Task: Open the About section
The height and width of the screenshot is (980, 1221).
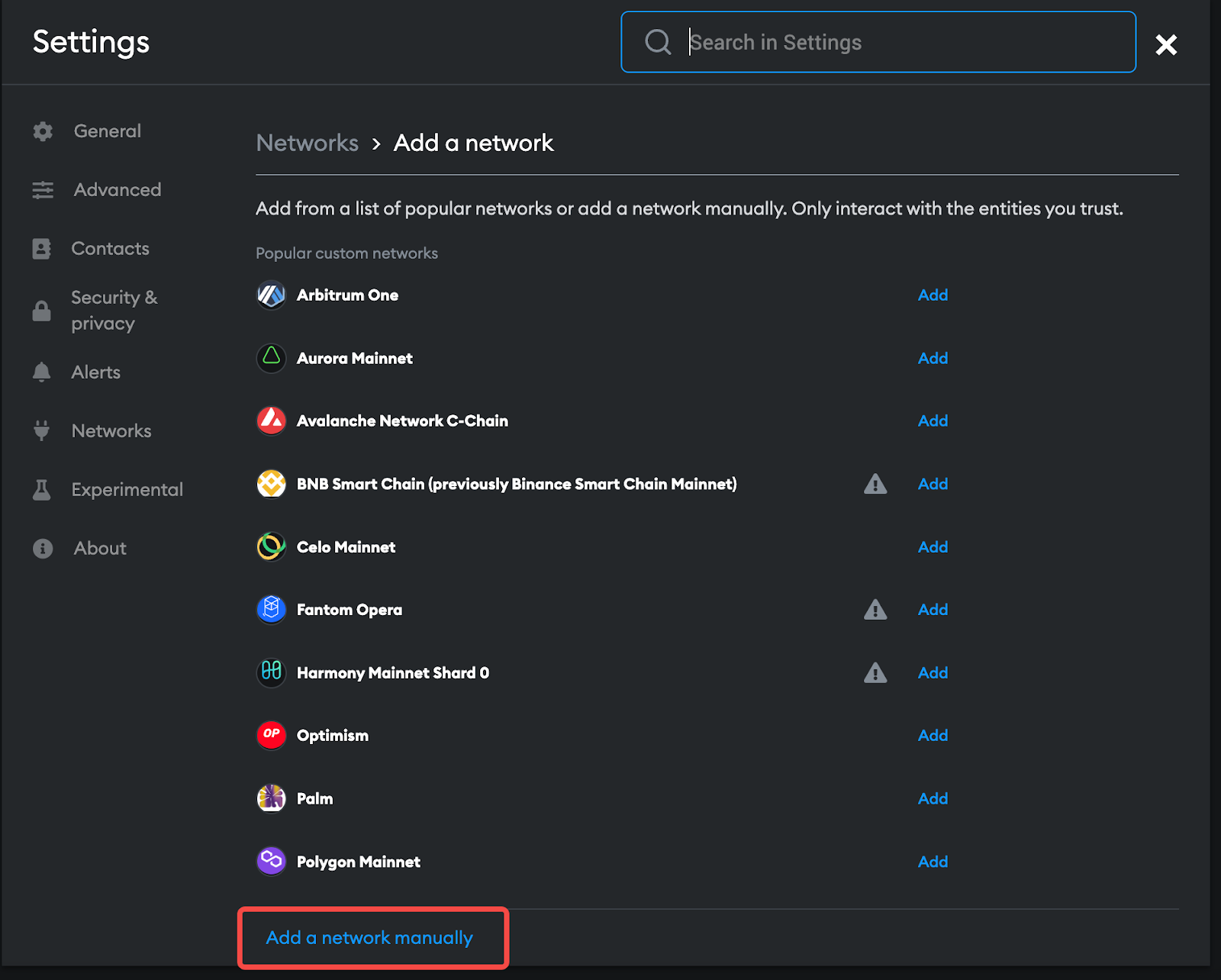Action: click(x=100, y=549)
